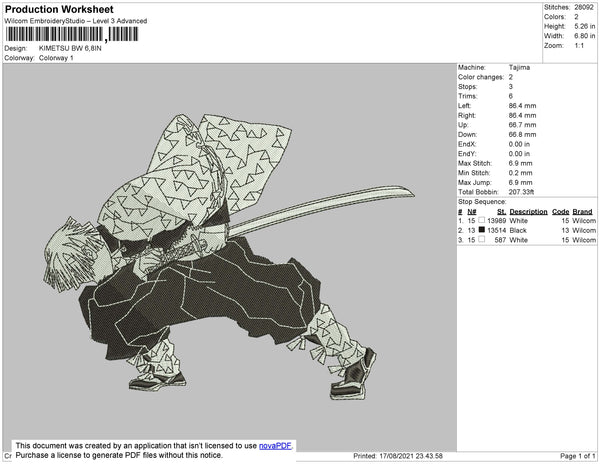Viewport: 600px width, 464px height.
Task: Select the "EndX:" label
Action: tap(467, 144)
